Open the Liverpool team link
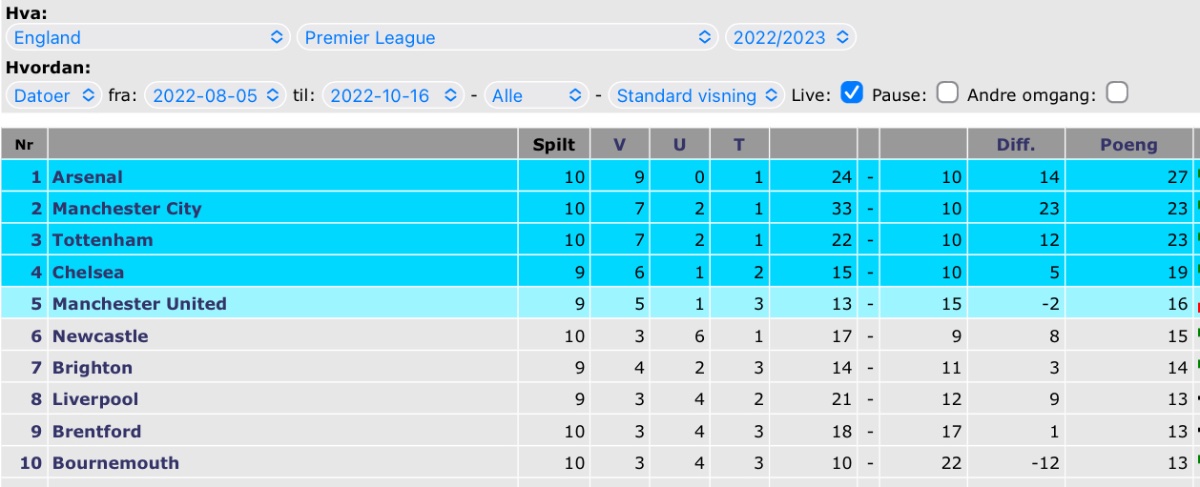Image resolution: width=1200 pixels, height=487 pixels. tap(95, 399)
